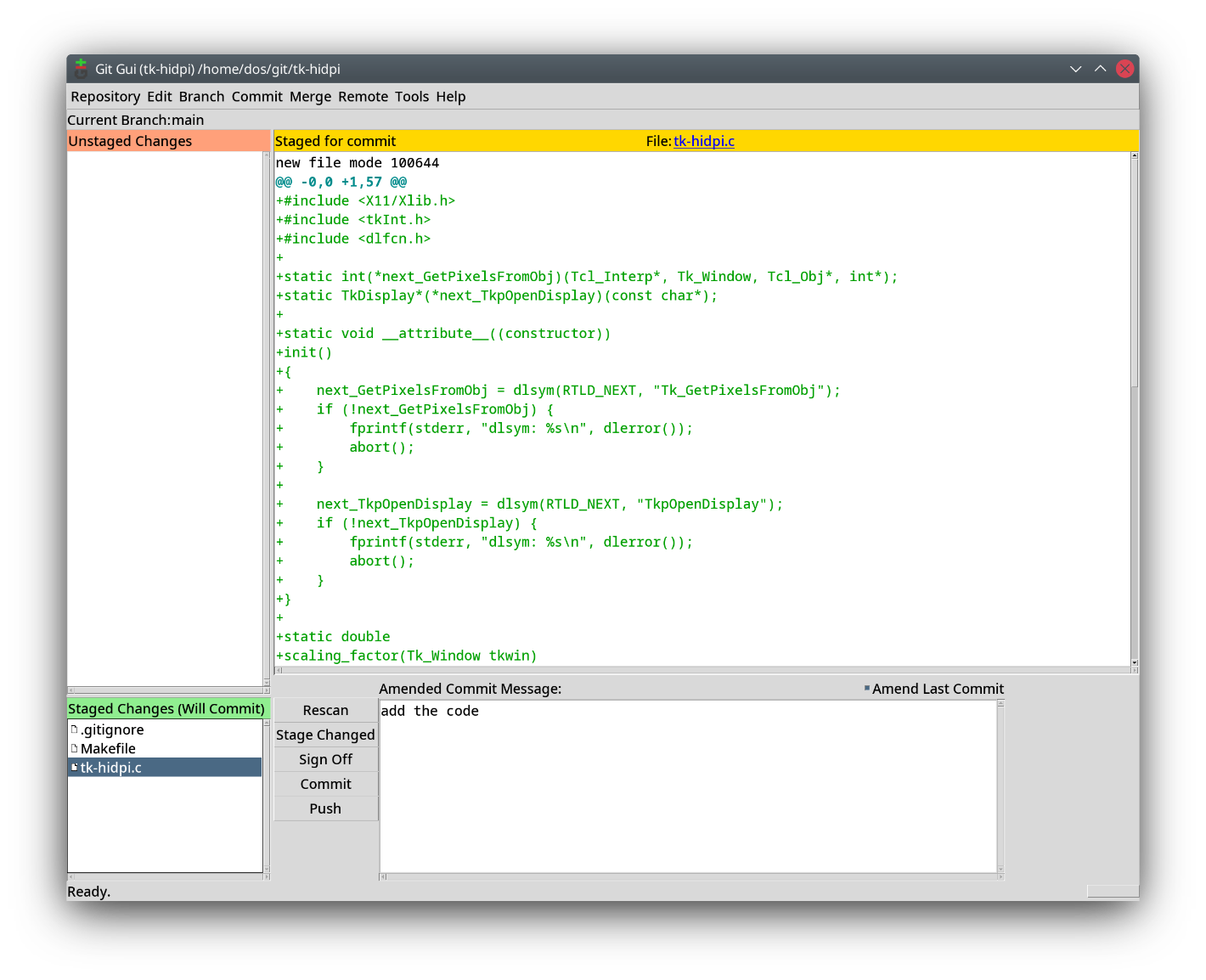
Task: Select Makefile in the staged changes list
Action: 108,748
